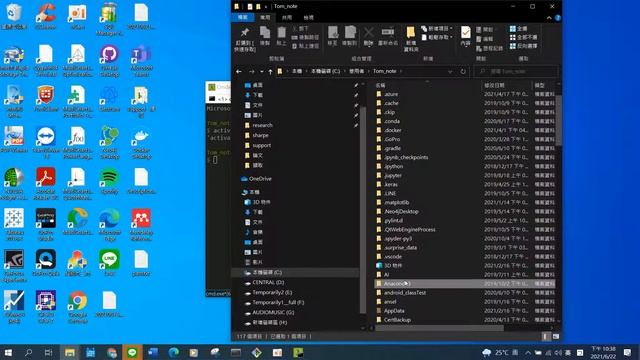Click the blue Help question mark icon

pos(558,18)
